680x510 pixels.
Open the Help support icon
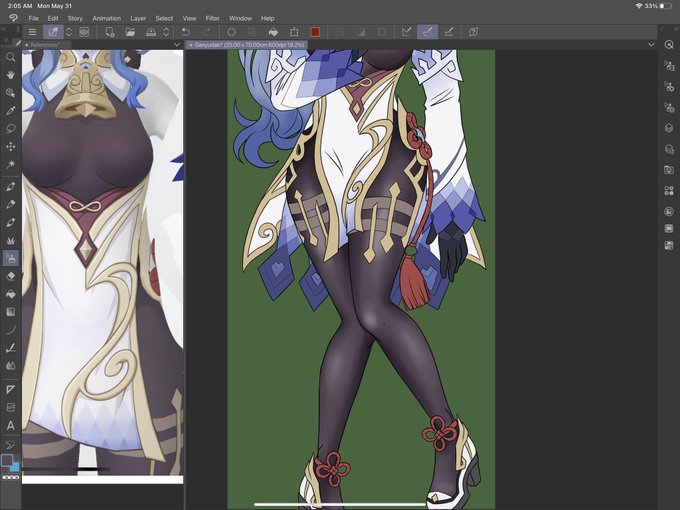tap(474, 32)
